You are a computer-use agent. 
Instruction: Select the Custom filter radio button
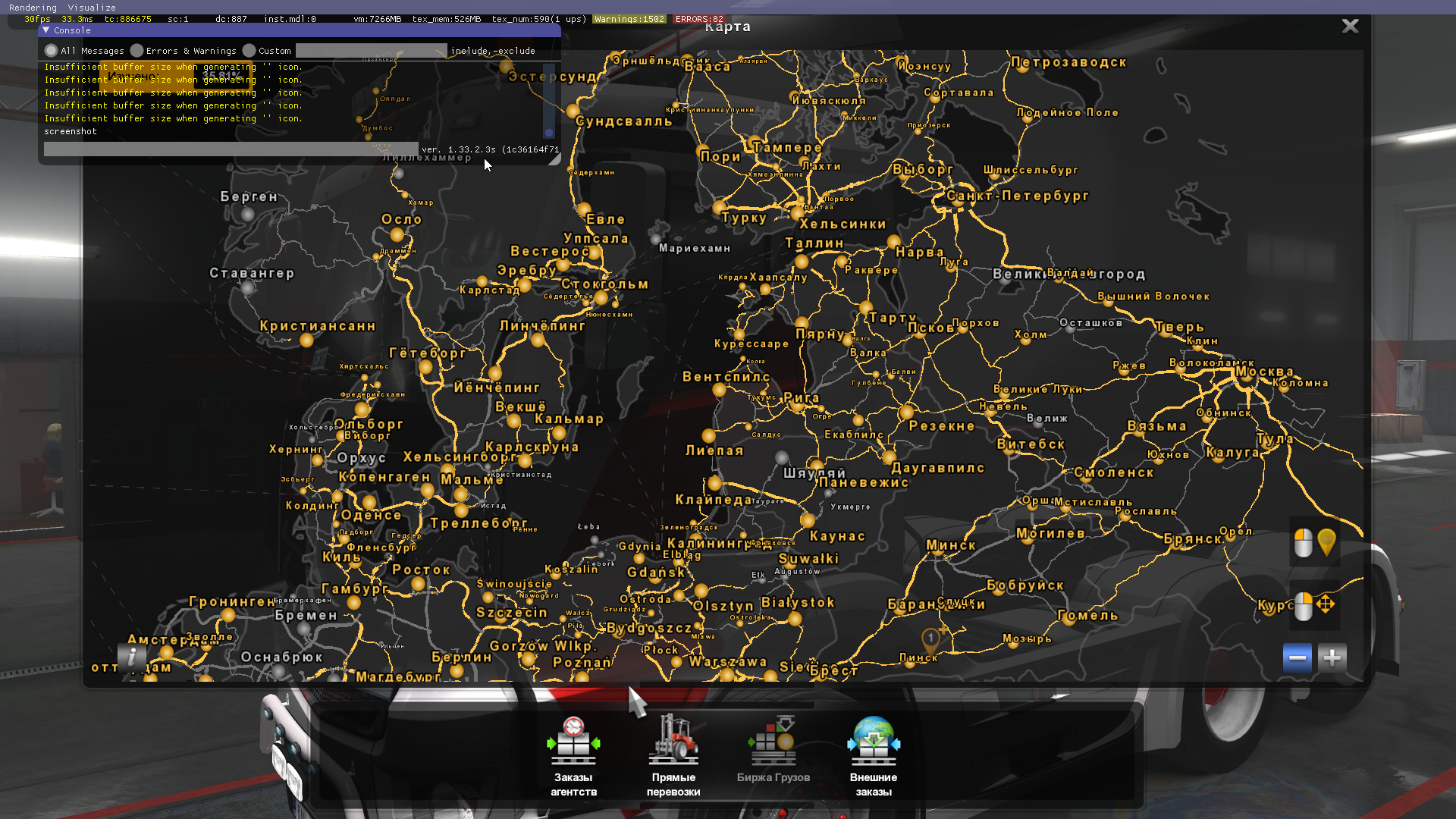click(249, 51)
